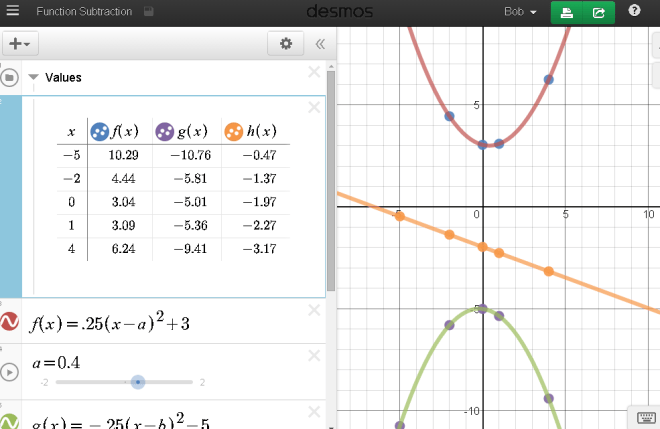Toggle the Values folder icon
Viewport: 660px width, 429px height.
click(9, 77)
